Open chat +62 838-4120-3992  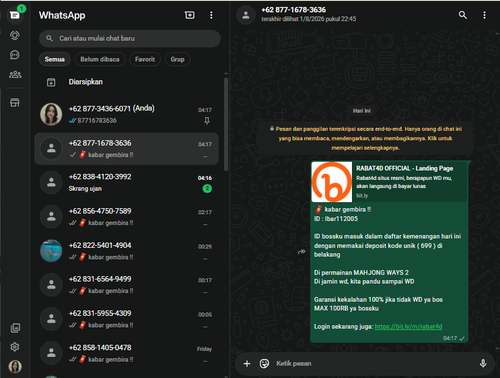(x=127, y=182)
